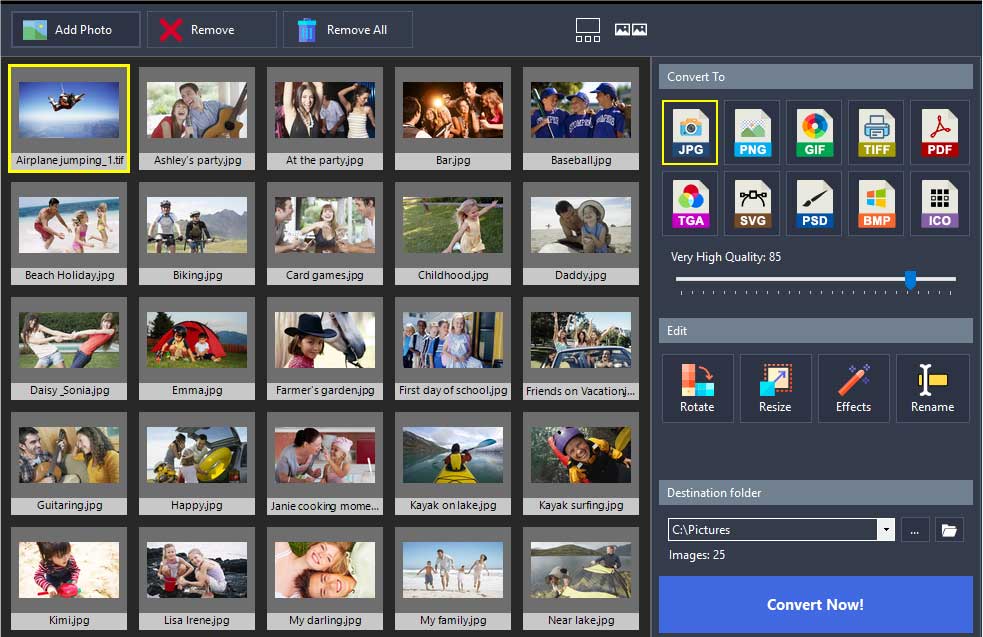Select PSD as the target format

[814, 203]
